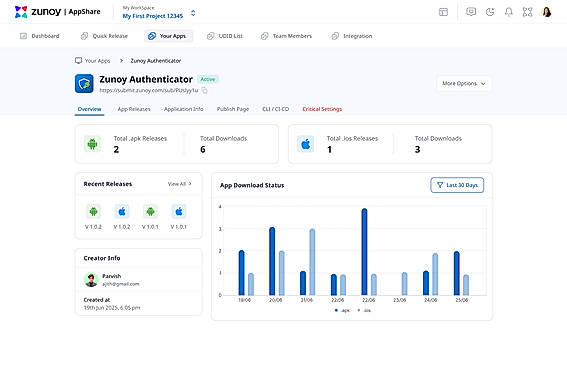The image size is (567, 368).
Task: Toggle the .ios legend entry
Action: (x=364, y=311)
